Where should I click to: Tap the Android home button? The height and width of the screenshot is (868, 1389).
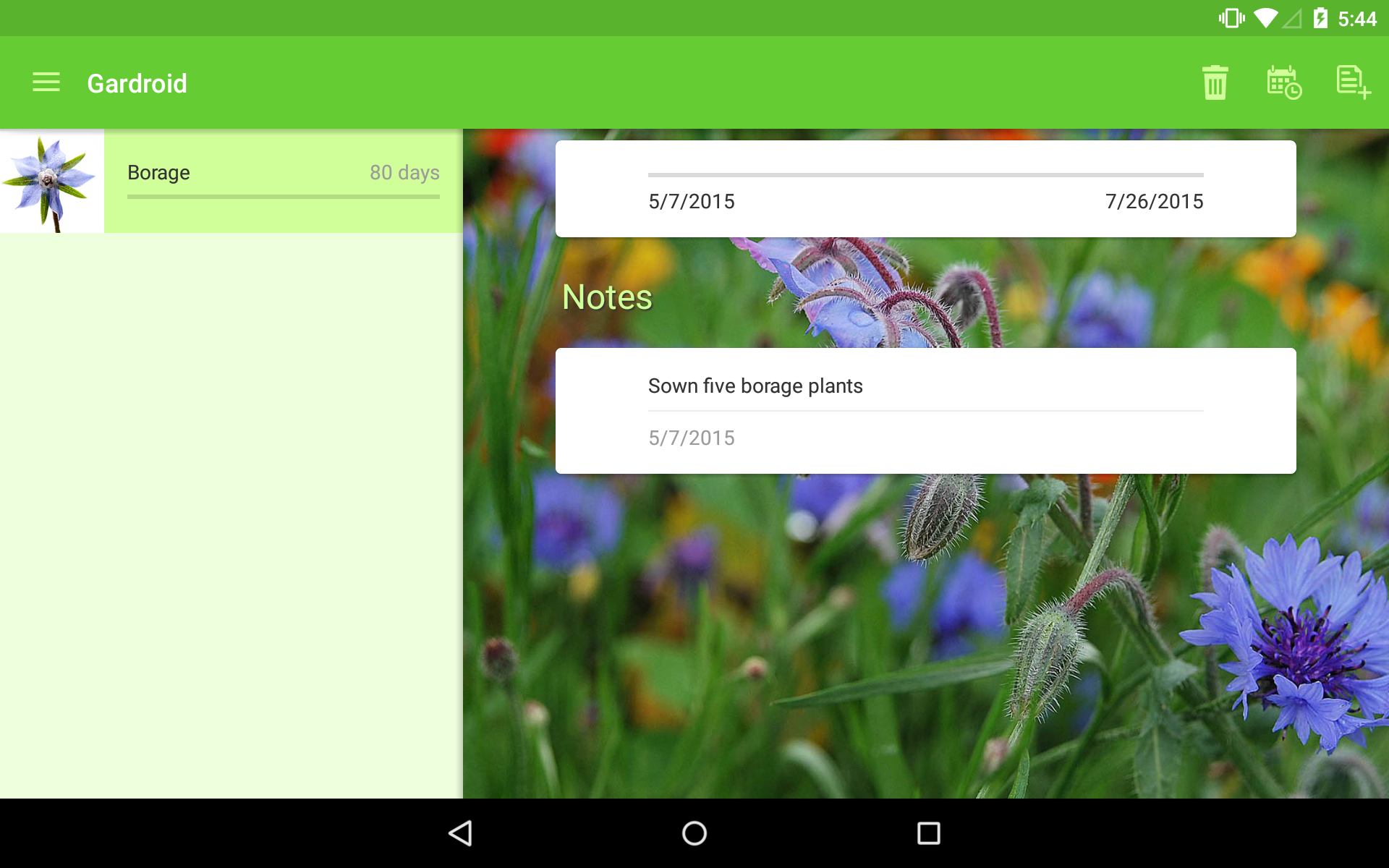694,833
